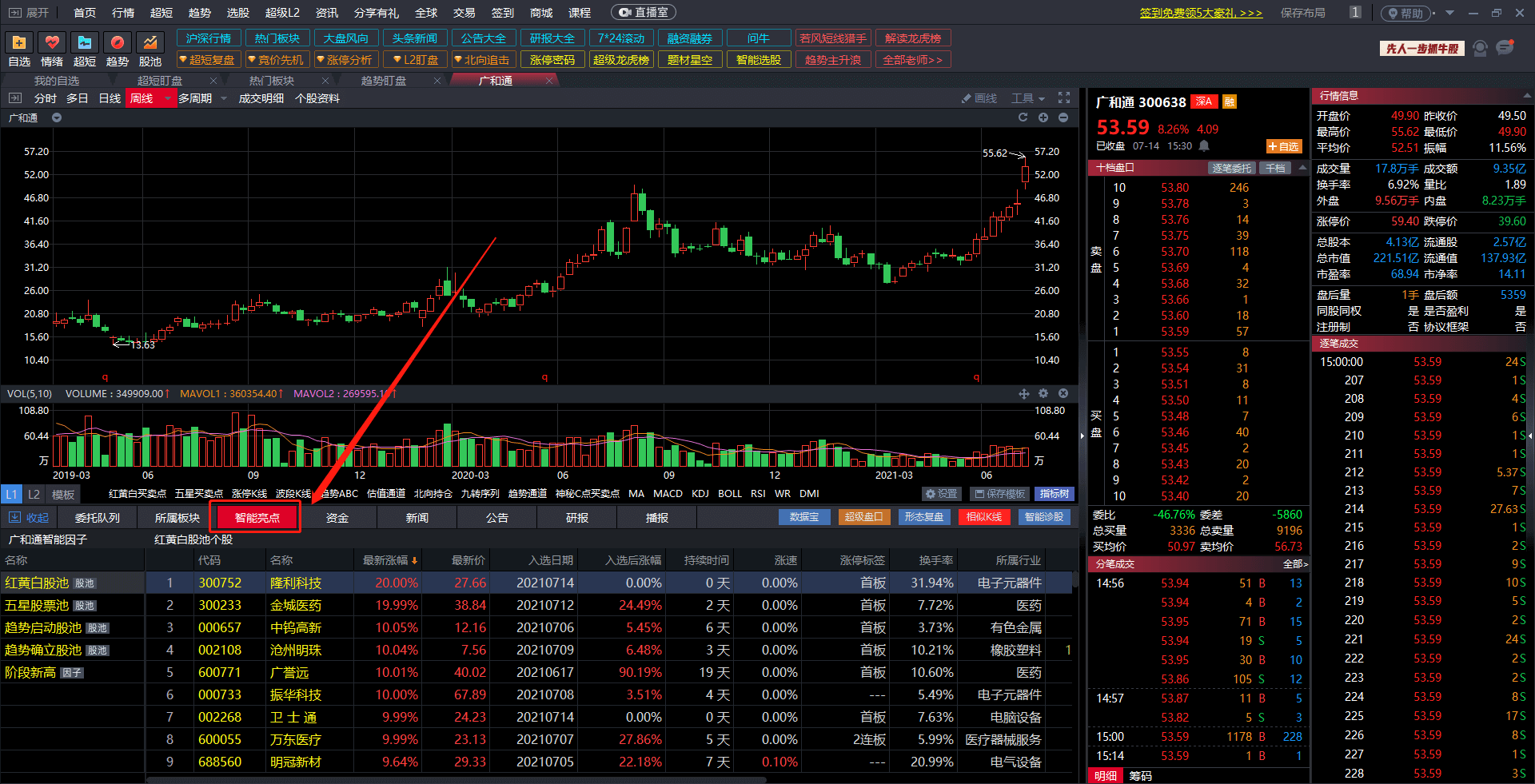1535x784 pixels.
Task: Select the 隆利科技 300752 row
Action: pos(608,583)
